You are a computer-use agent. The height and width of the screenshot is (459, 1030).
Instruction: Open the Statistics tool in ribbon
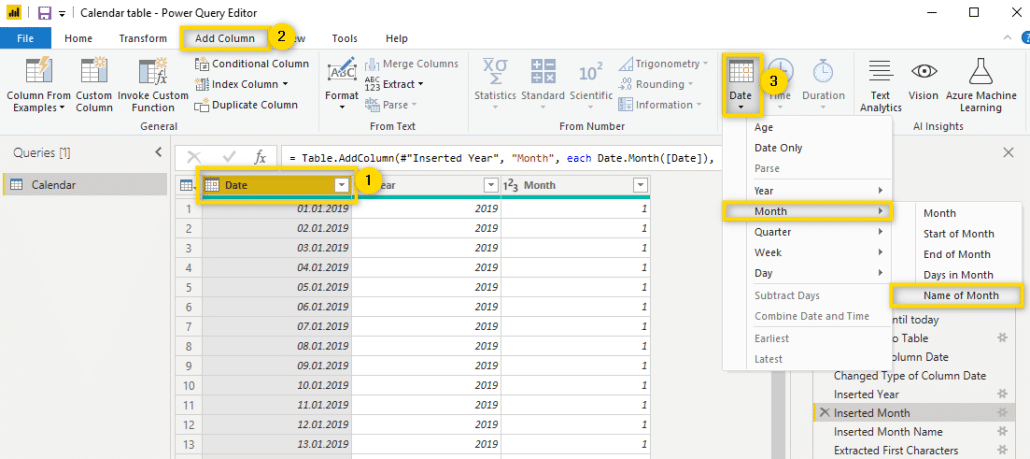pos(495,74)
